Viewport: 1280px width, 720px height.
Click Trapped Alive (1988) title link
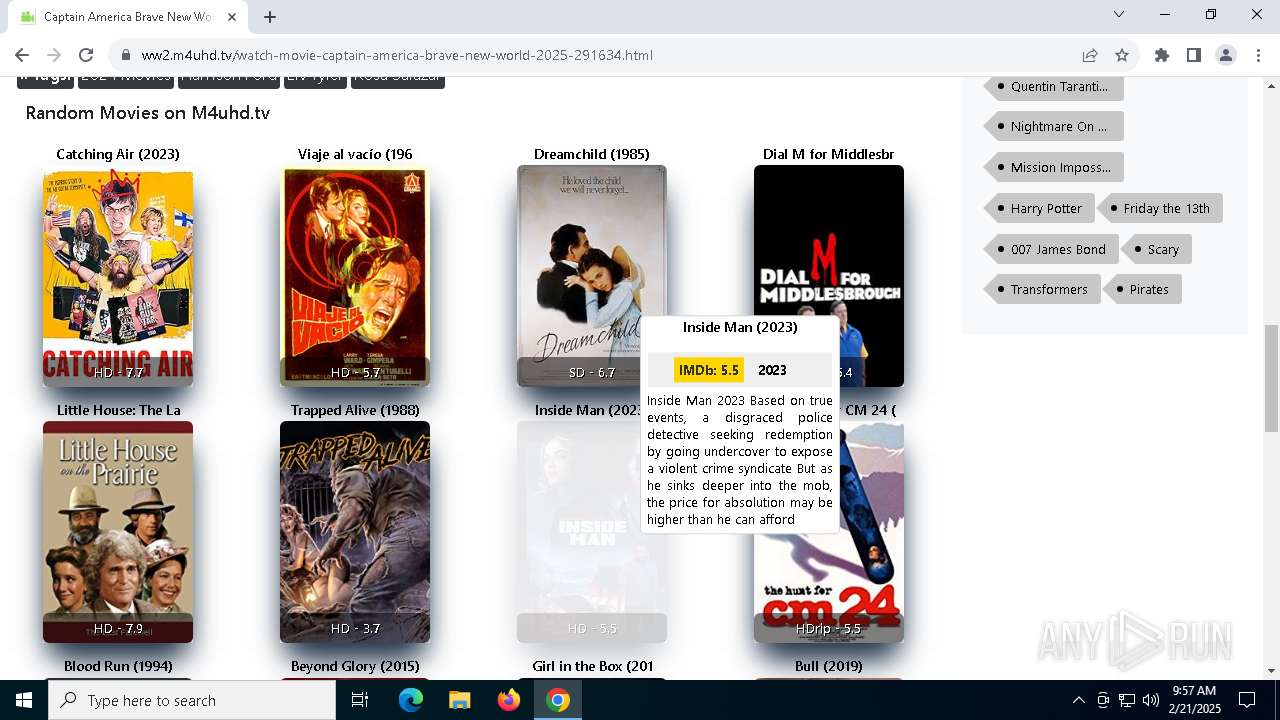tap(355, 410)
